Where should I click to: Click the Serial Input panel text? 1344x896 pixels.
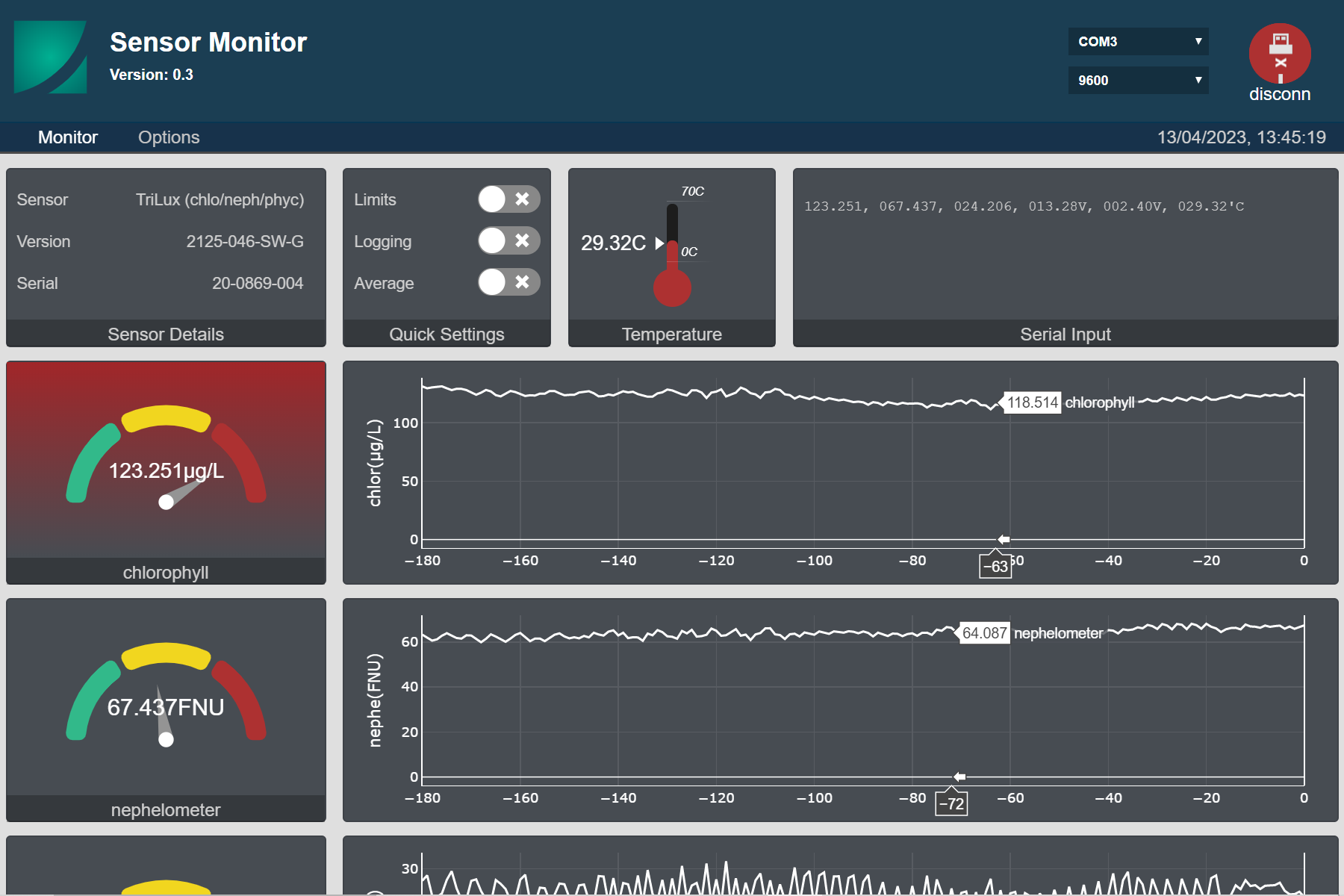1024,207
